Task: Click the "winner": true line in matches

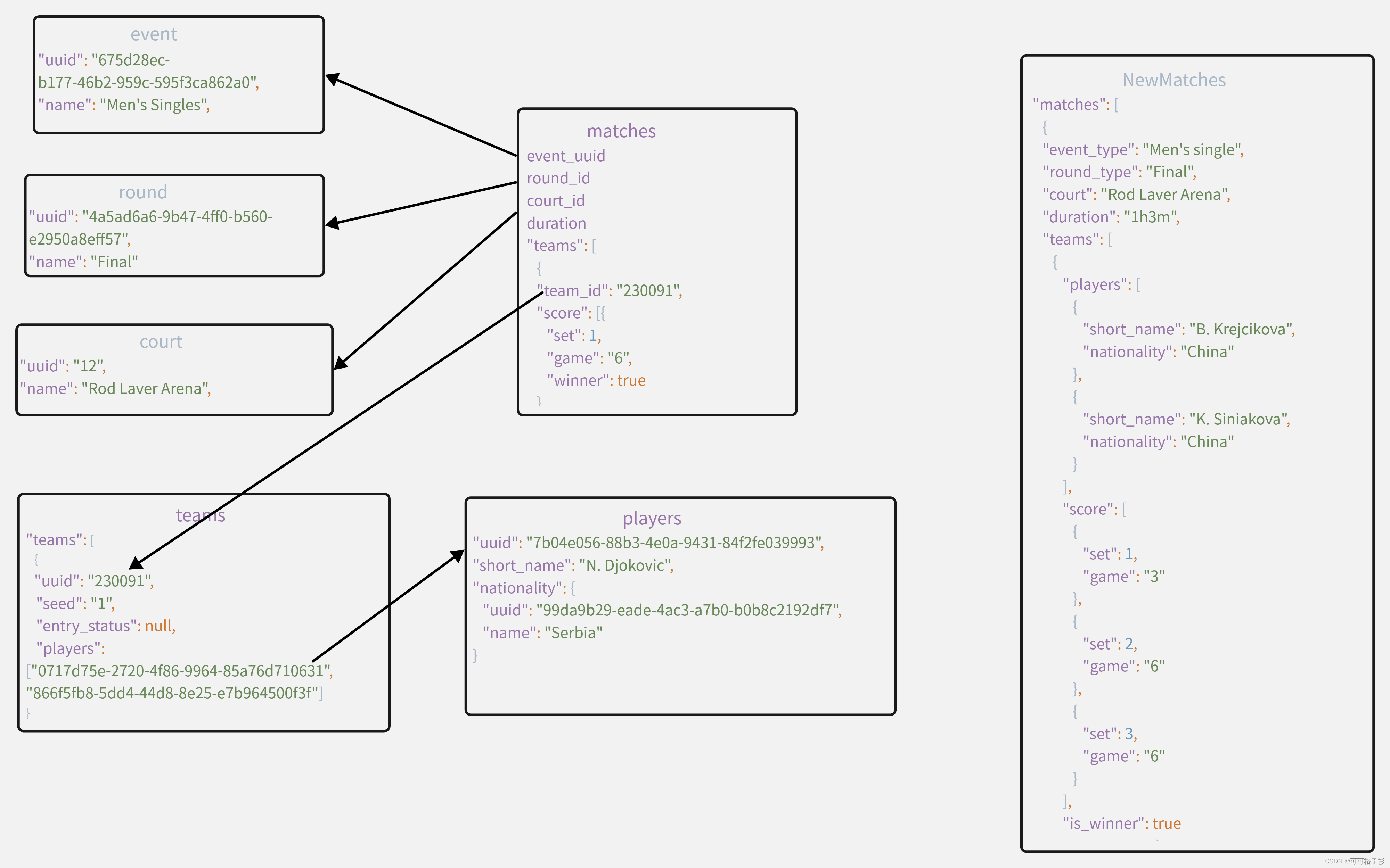Action: point(596,381)
